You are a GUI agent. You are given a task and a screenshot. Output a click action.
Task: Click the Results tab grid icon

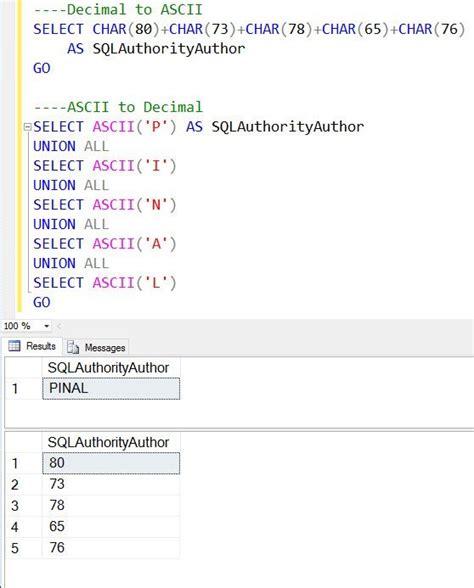click(x=14, y=346)
